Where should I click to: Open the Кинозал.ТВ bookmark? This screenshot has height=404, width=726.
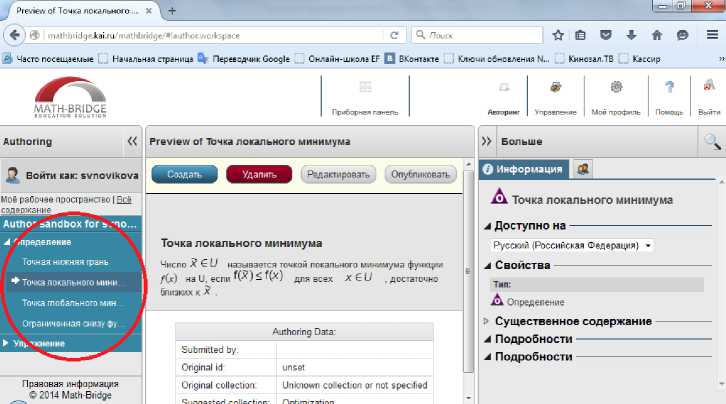click(x=584, y=59)
